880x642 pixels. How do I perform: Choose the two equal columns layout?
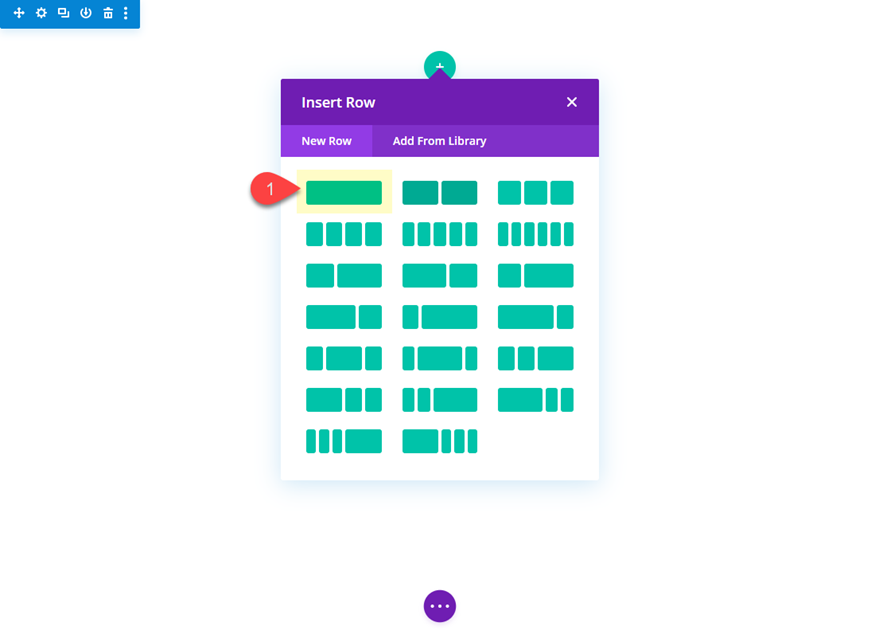coord(440,193)
